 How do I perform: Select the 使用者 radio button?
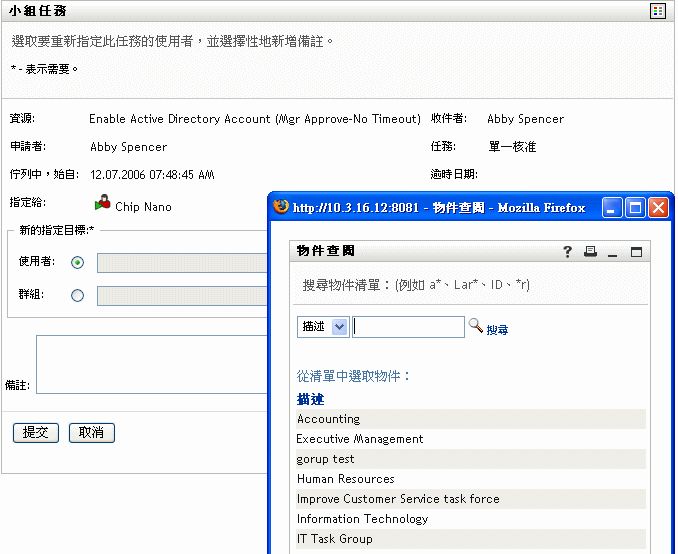pos(77,263)
